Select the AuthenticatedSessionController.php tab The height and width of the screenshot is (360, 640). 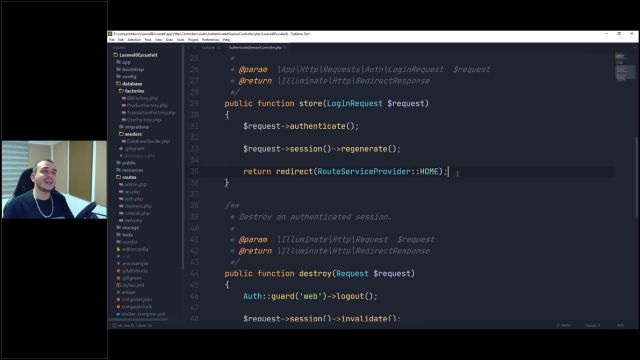(255, 48)
